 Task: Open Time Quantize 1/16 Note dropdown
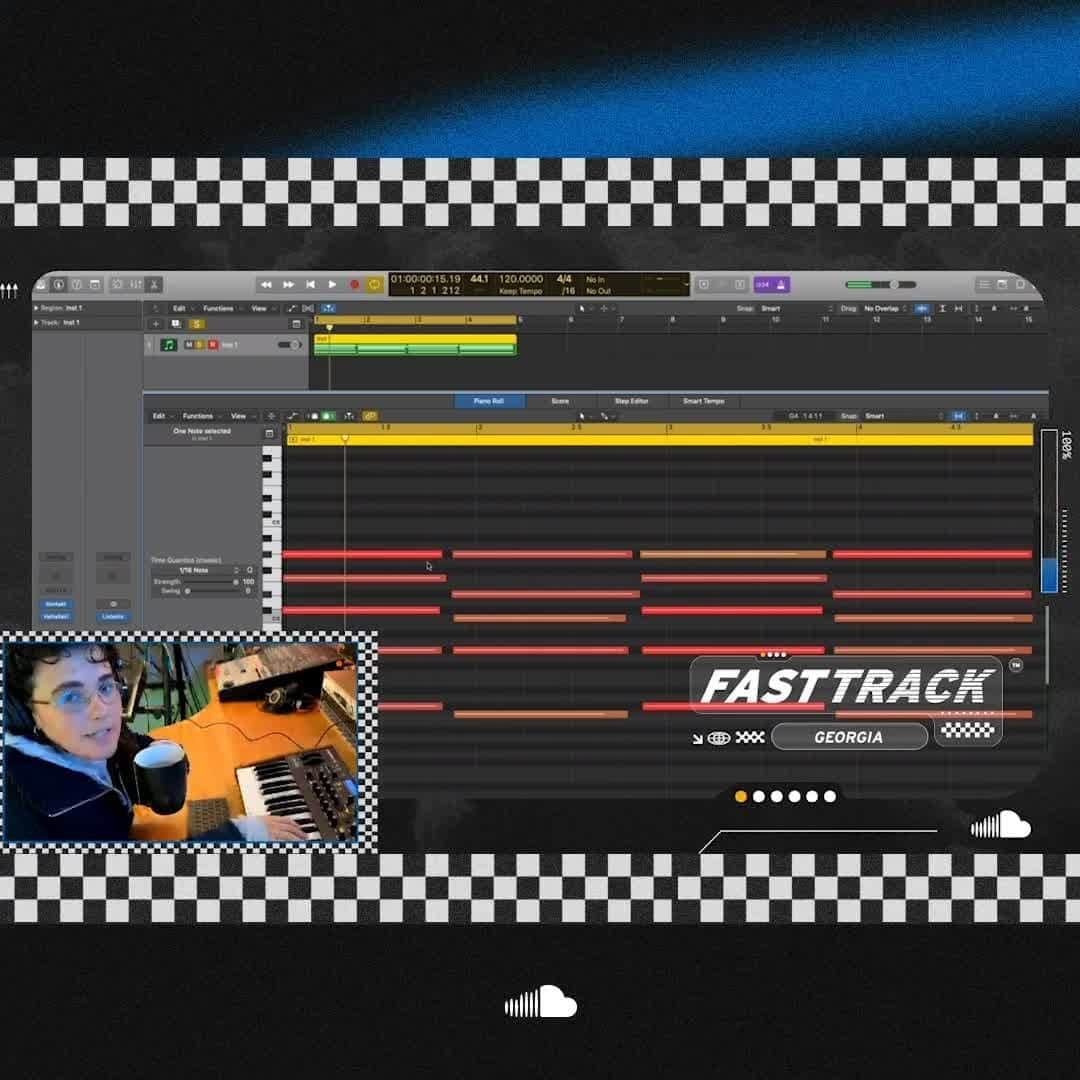196,570
